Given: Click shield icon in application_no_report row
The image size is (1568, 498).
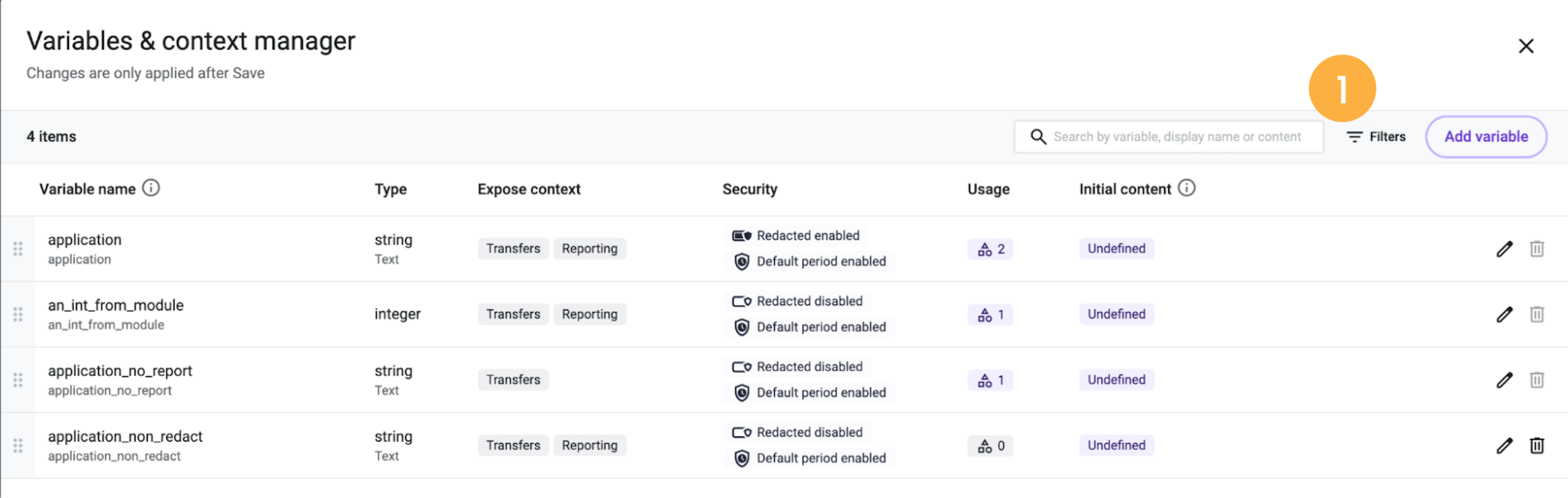Looking at the screenshot, I should click(x=742, y=393).
